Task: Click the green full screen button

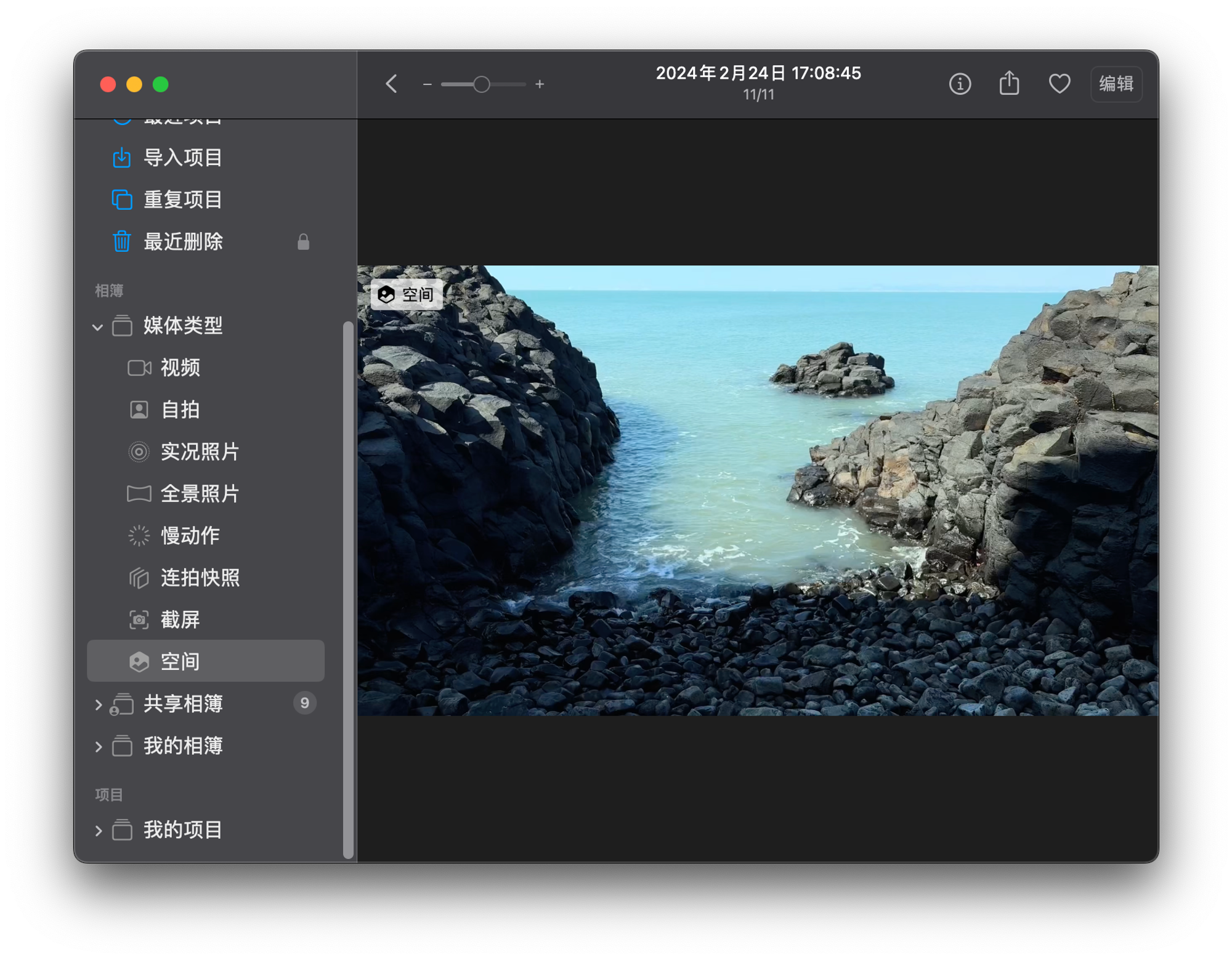Action: point(161,84)
